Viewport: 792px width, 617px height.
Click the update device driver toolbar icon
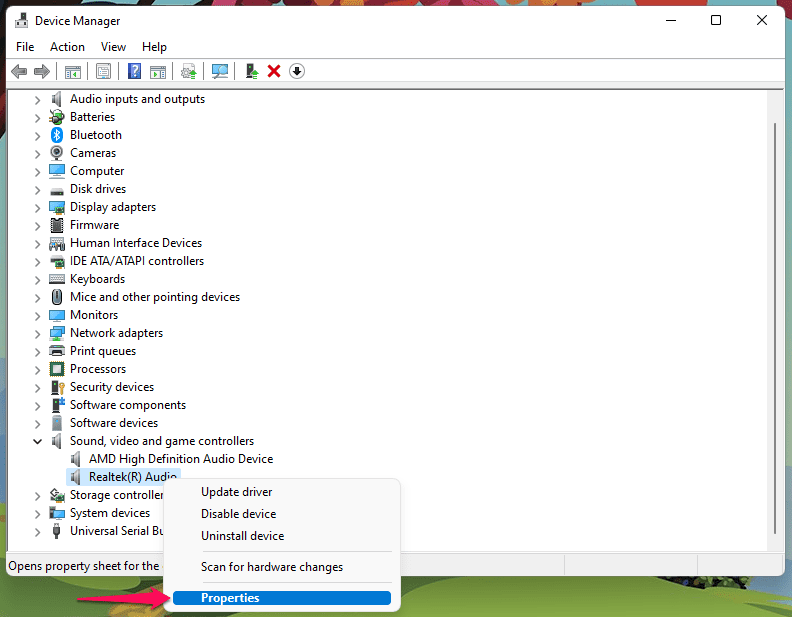coord(189,71)
